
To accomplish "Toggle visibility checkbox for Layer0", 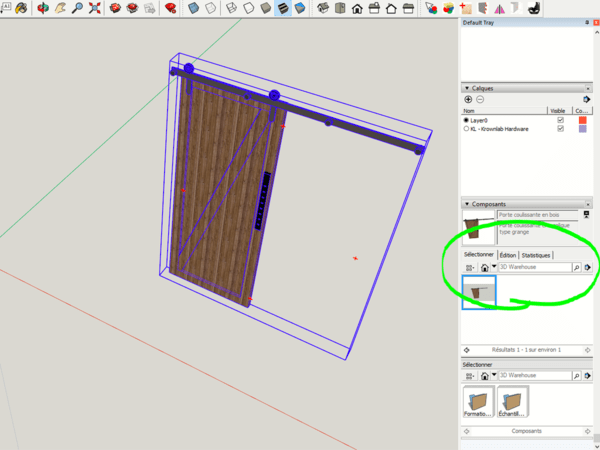I will pyautogui.click(x=560, y=120).
